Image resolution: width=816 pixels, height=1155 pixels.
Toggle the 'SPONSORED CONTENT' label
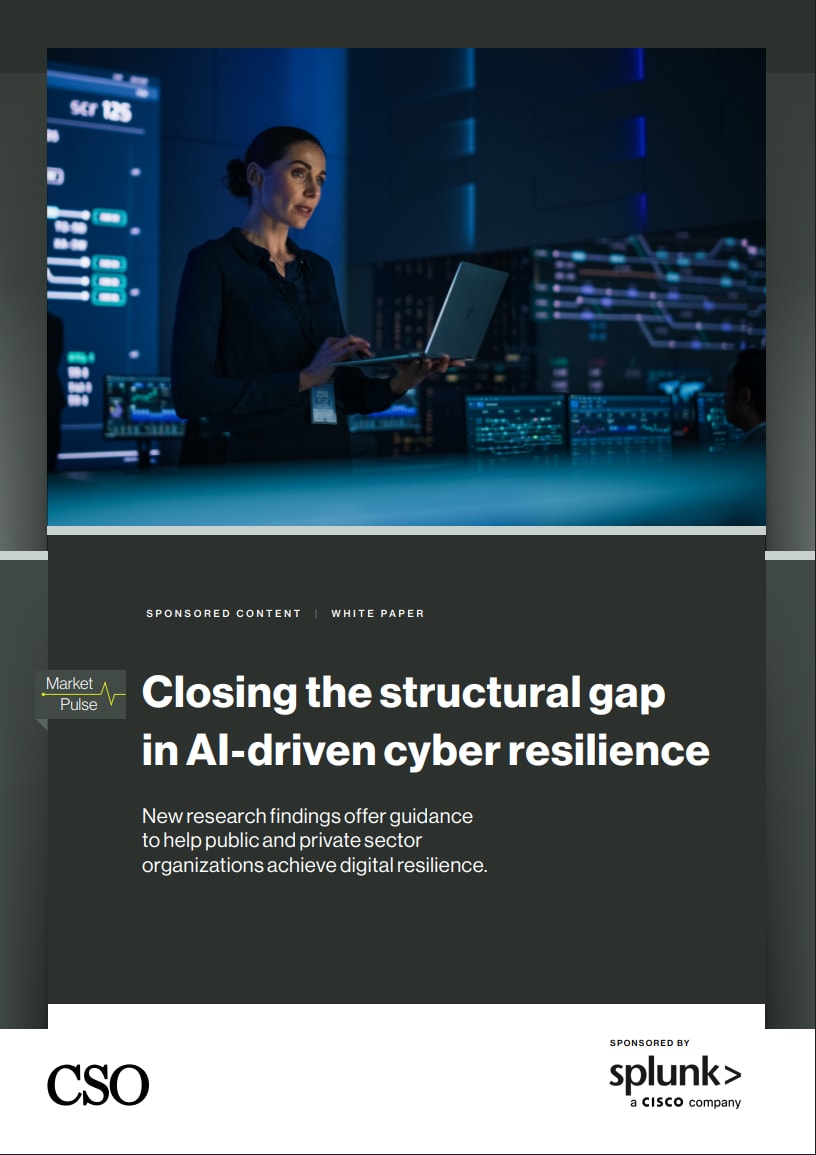[x=224, y=613]
